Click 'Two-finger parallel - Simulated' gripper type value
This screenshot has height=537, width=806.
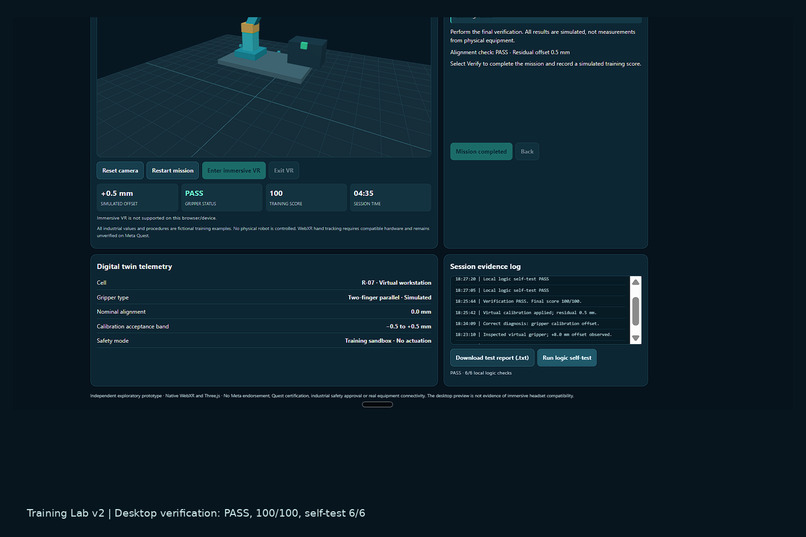tap(390, 297)
